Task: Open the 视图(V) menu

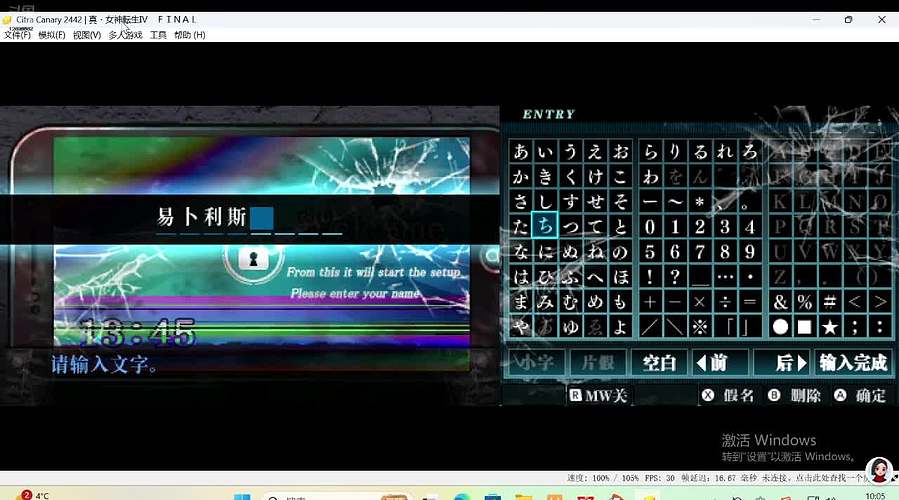Action: point(87,35)
